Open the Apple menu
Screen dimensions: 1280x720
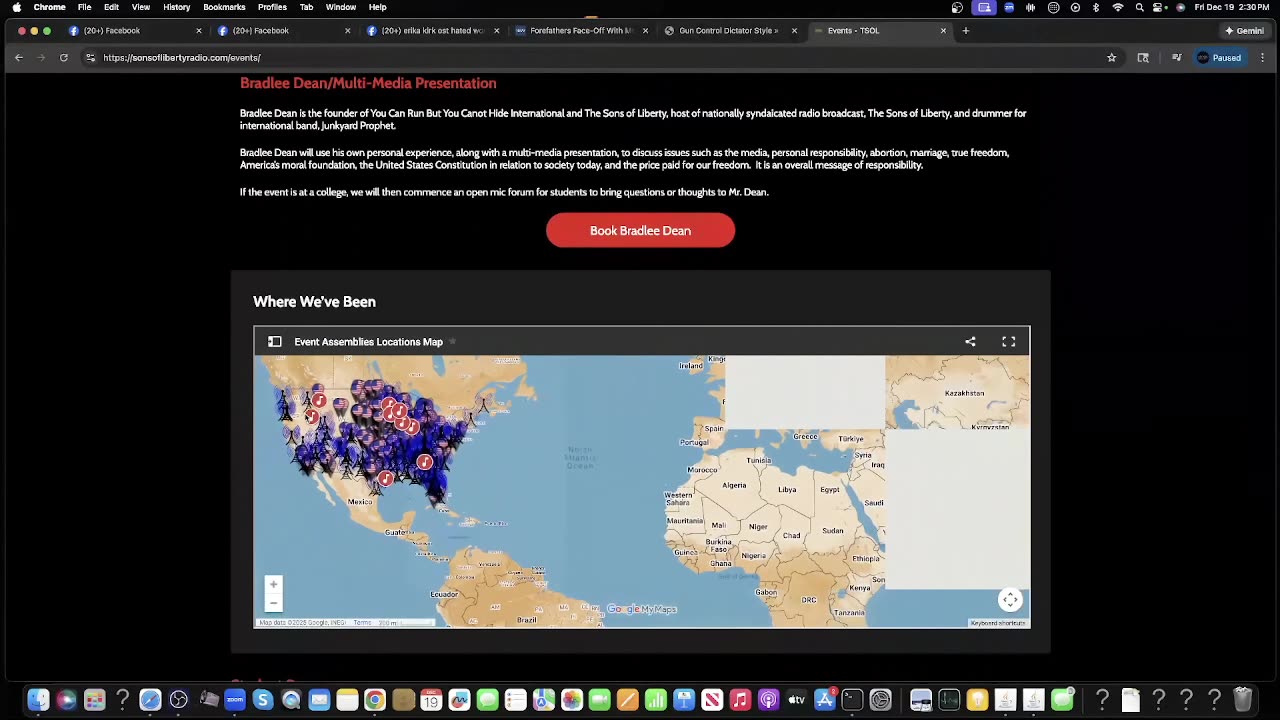click(x=16, y=7)
